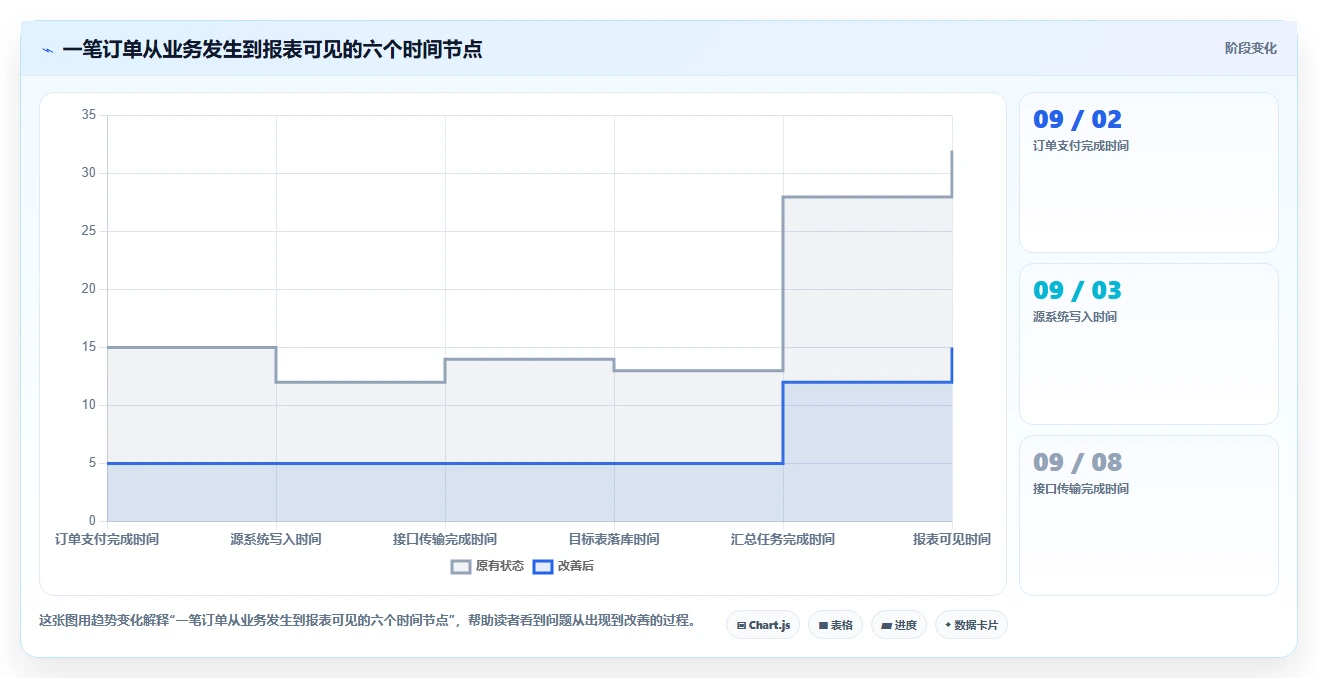Click the 09 / 02 date value

[x=1077, y=120]
